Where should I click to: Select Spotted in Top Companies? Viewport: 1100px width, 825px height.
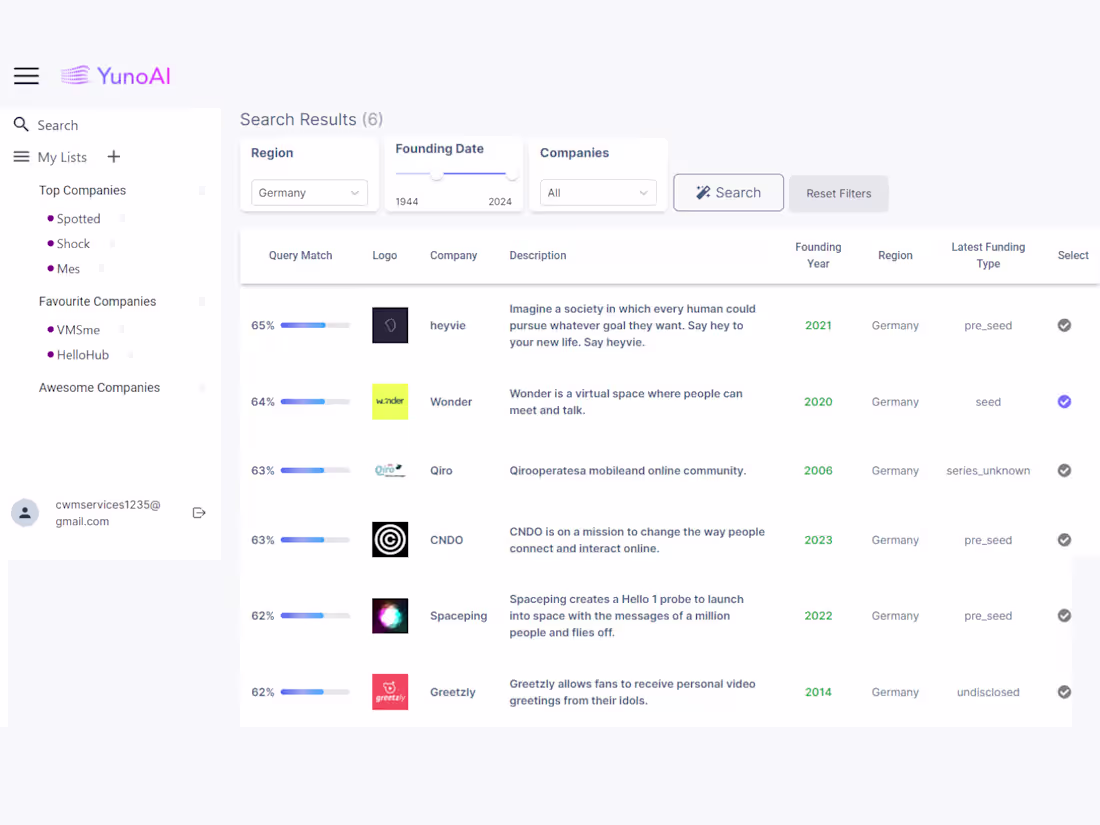click(x=78, y=219)
